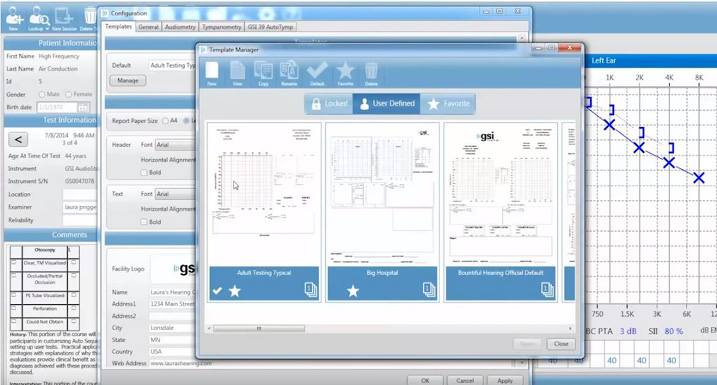Switch to the Tympanometry tab in Configuration
This screenshot has width=717, height=385.
[222, 27]
